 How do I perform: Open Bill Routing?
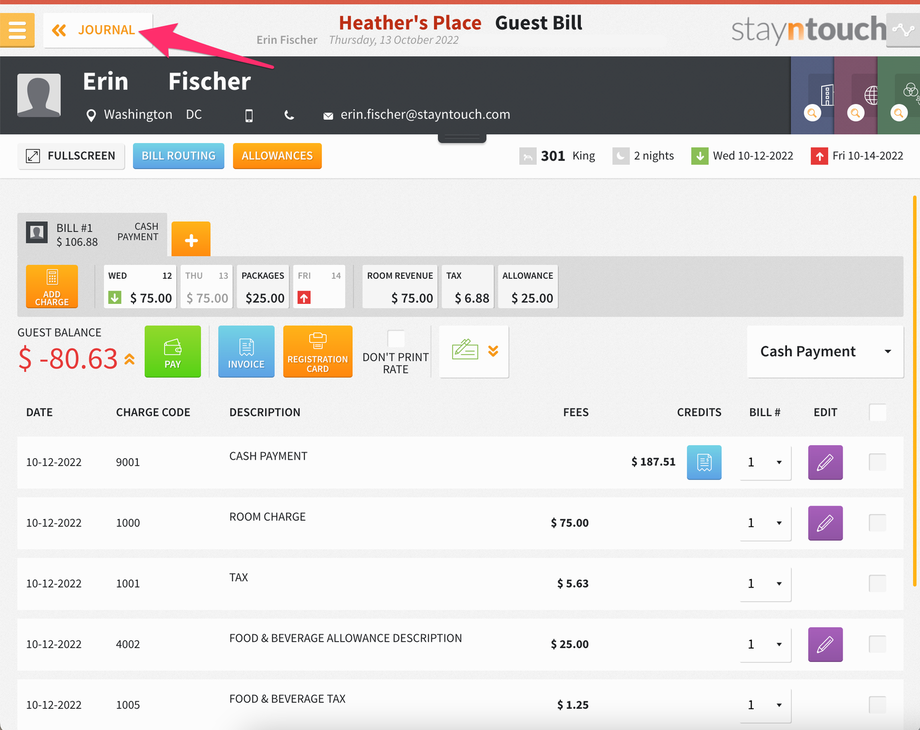pyautogui.click(x=178, y=156)
